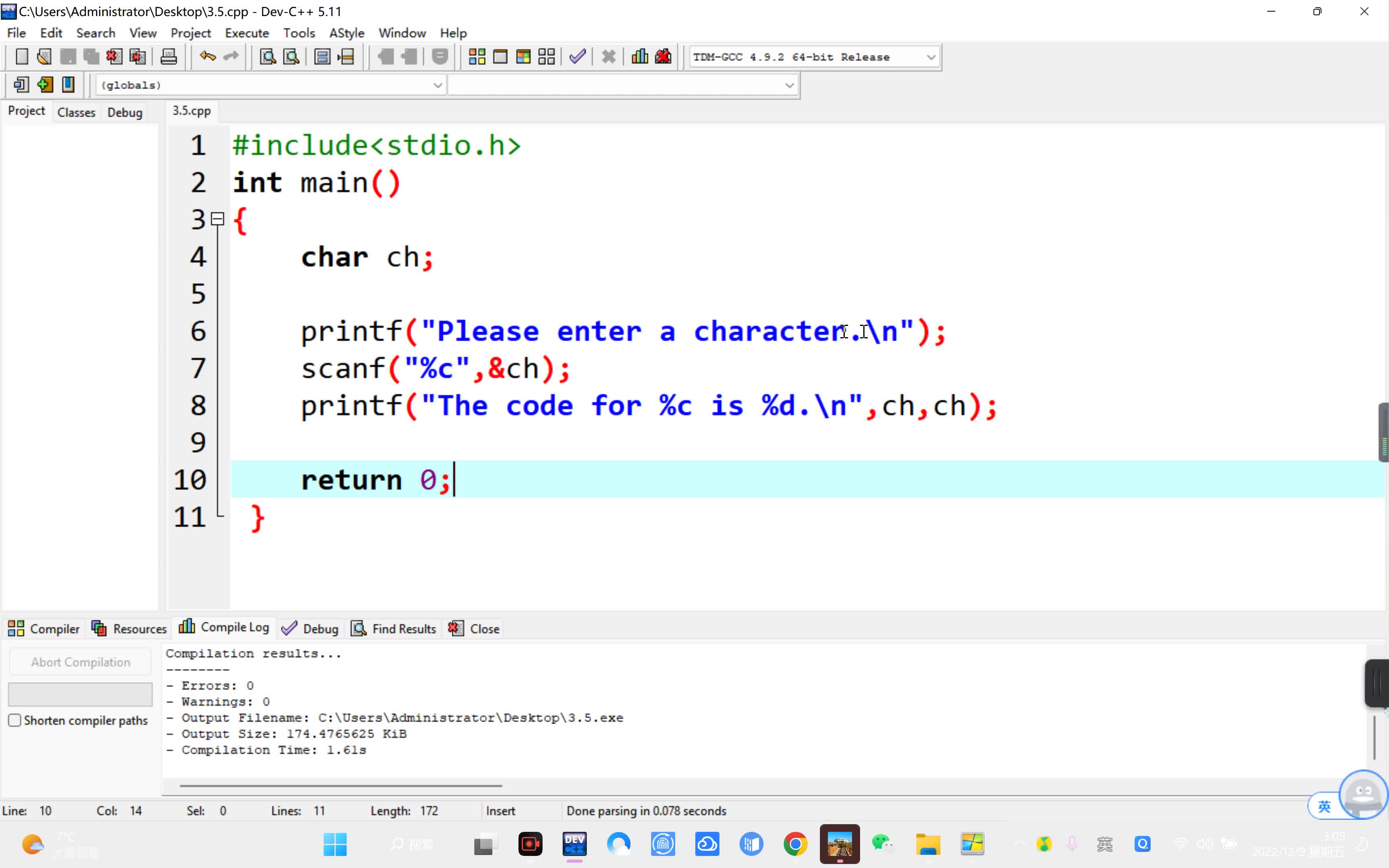
Task: Open the empty members dropdown beside globals
Action: click(x=789, y=86)
